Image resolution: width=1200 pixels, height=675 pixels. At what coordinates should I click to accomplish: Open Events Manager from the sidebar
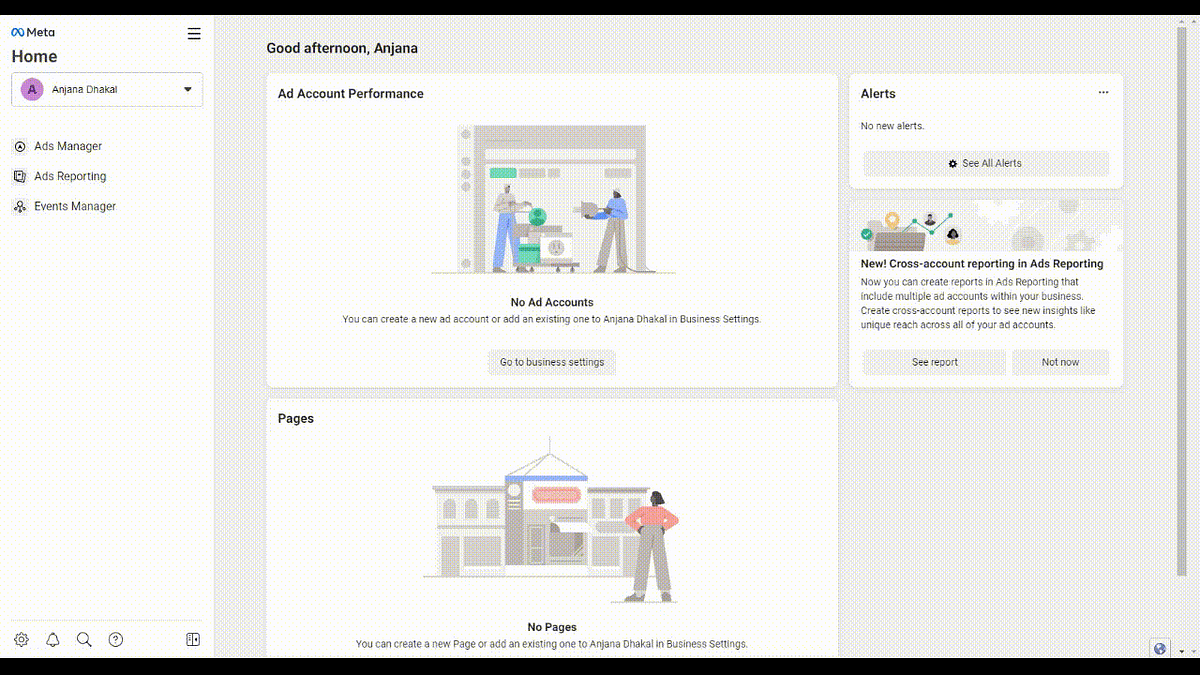pyautogui.click(x=75, y=206)
